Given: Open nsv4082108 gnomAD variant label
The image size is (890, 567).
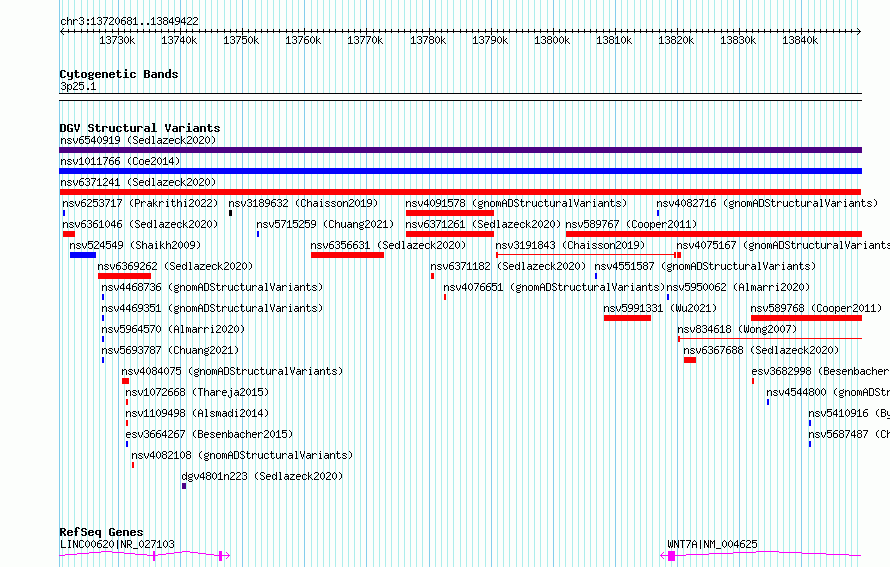Looking at the screenshot, I should tap(242, 455).
